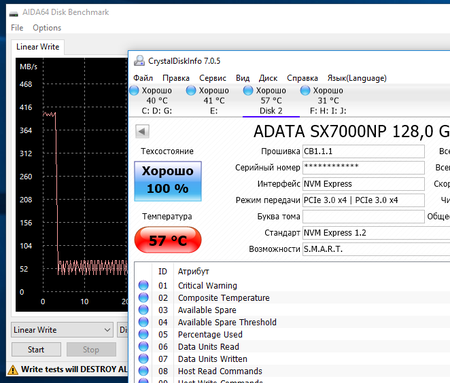Click the status orb beside Available Spare Threshold

[143, 322]
